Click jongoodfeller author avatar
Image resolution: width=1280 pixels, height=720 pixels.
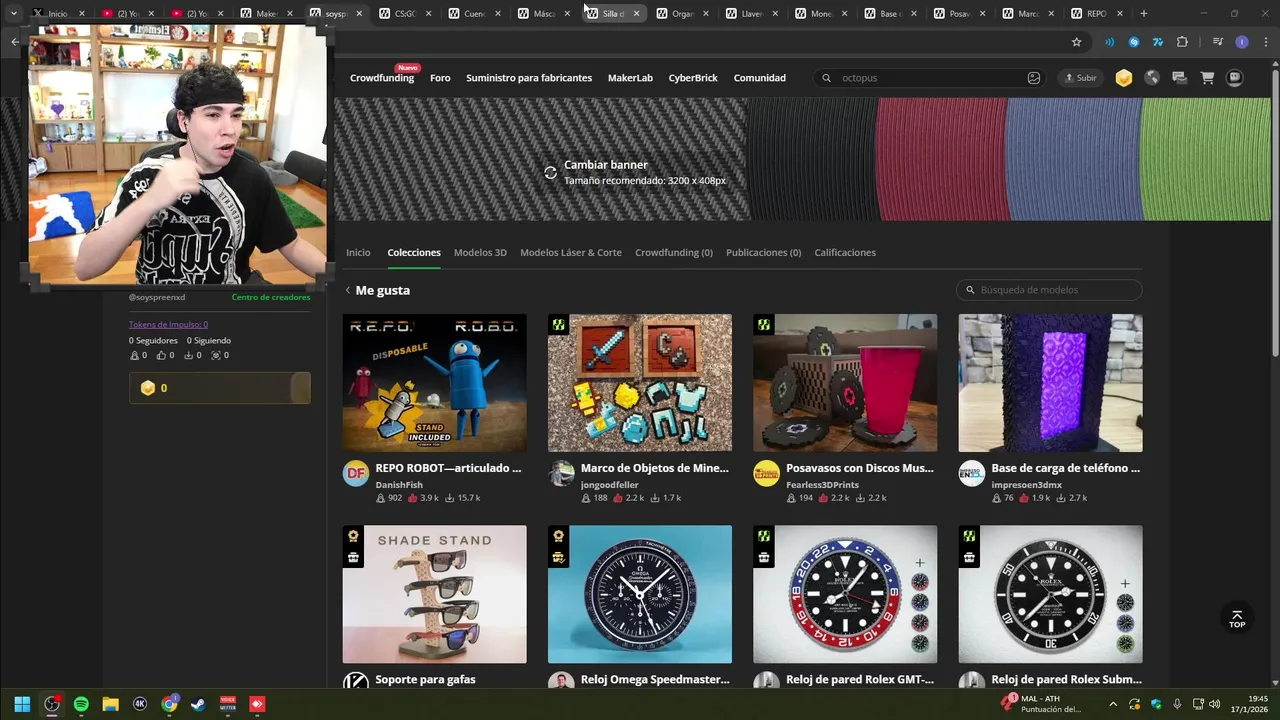[561, 474]
